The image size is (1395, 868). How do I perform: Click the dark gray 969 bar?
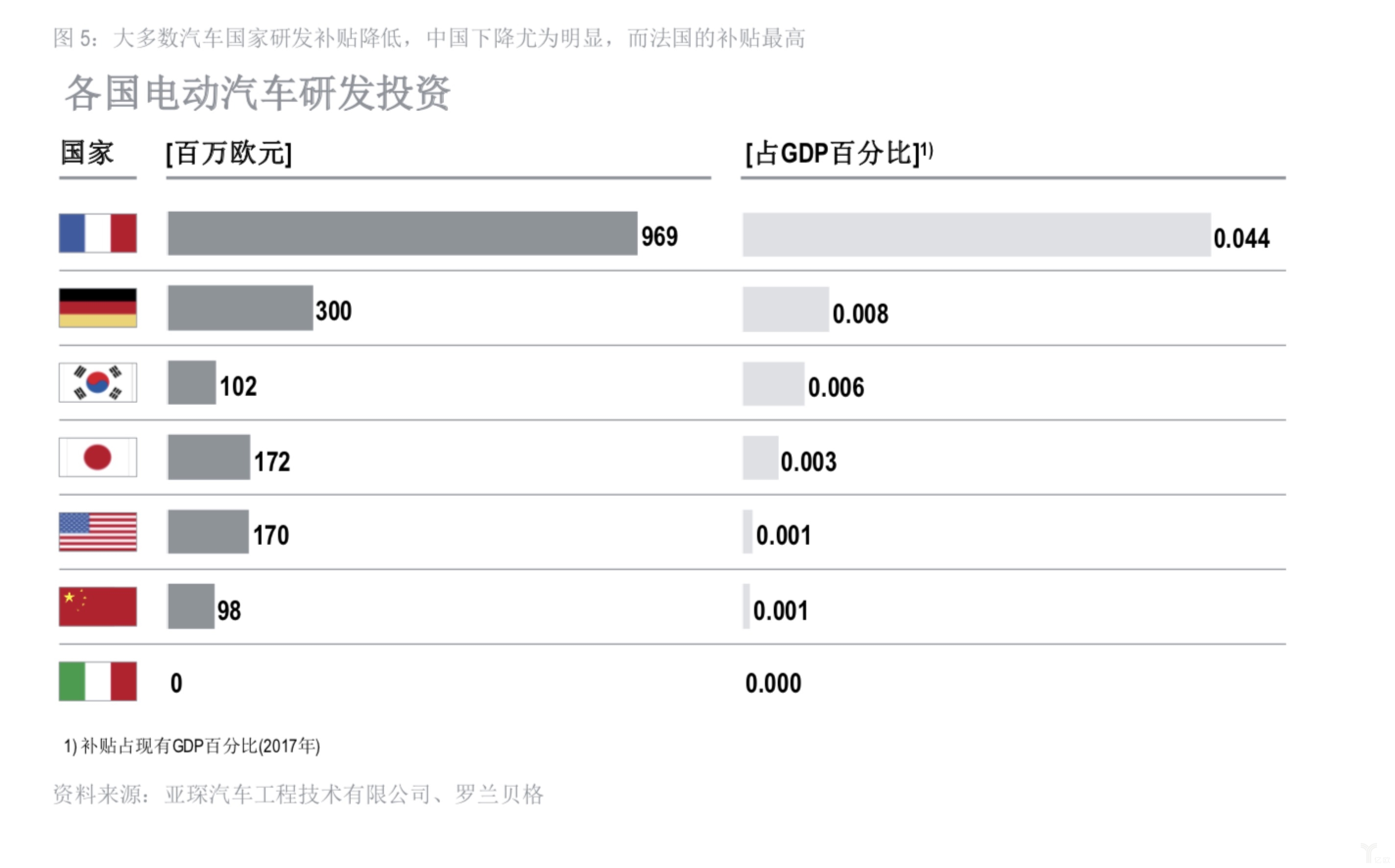(x=402, y=233)
